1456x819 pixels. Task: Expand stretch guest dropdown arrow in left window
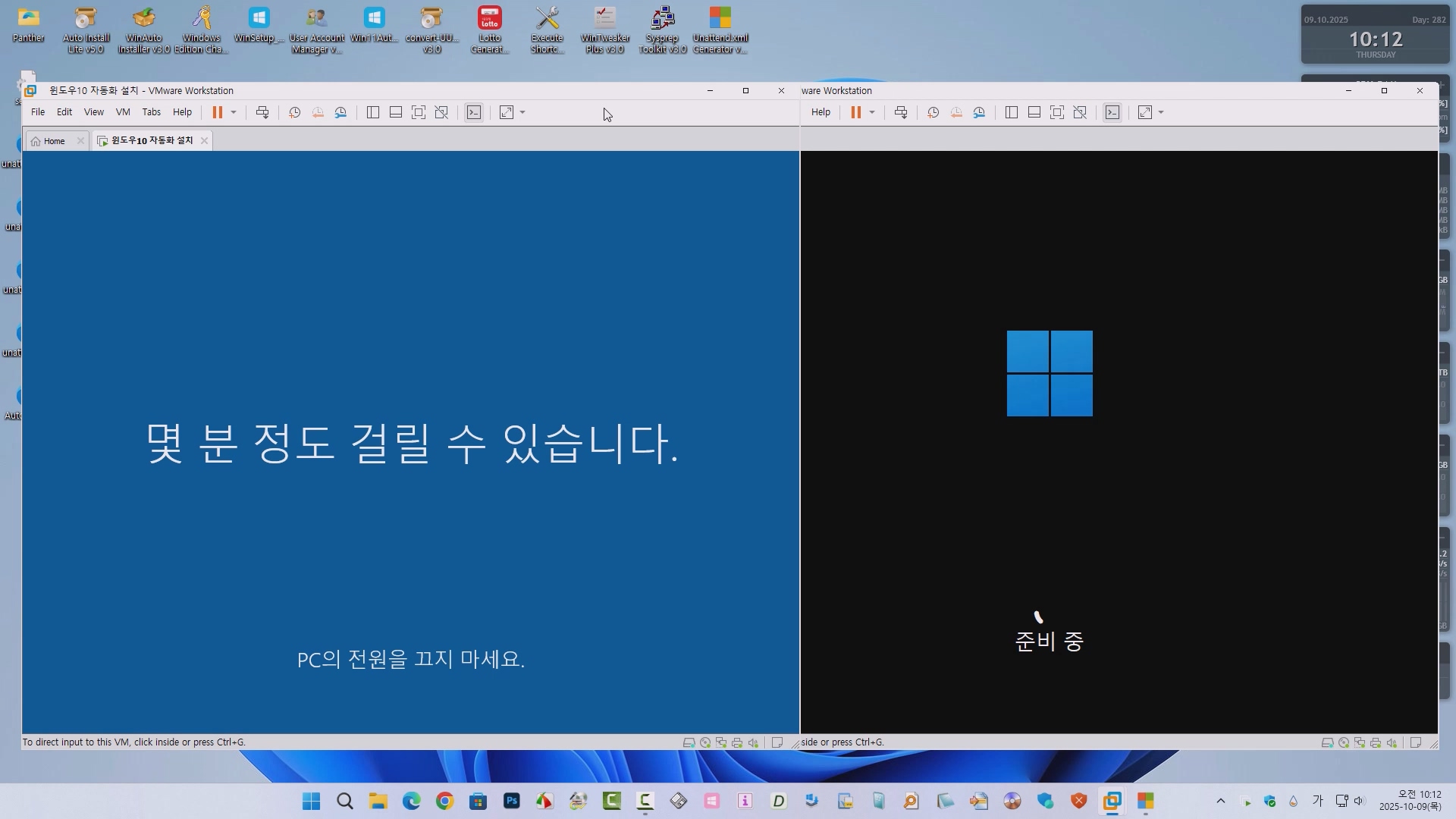coord(522,112)
